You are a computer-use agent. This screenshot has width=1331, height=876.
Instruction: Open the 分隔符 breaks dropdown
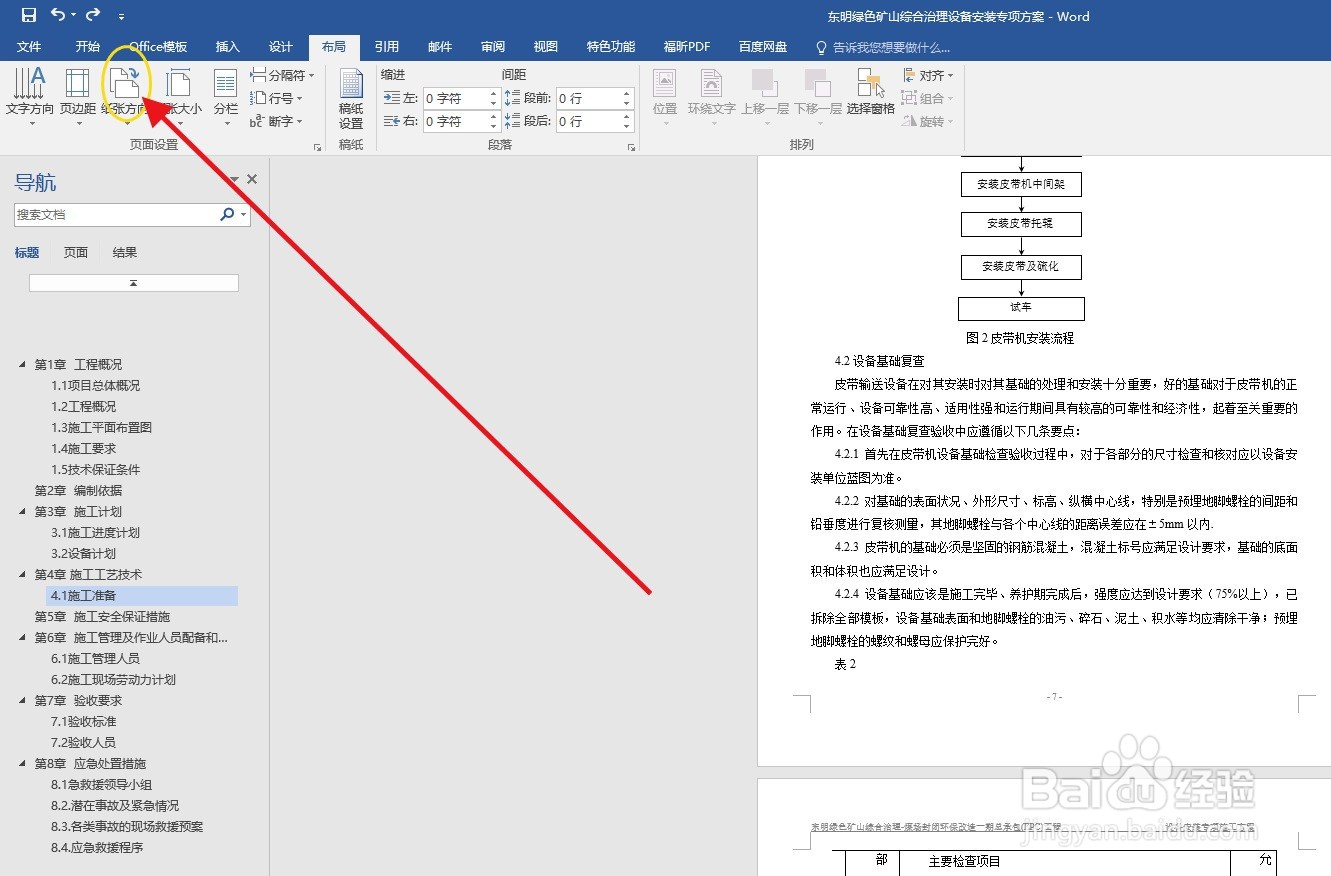point(283,74)
